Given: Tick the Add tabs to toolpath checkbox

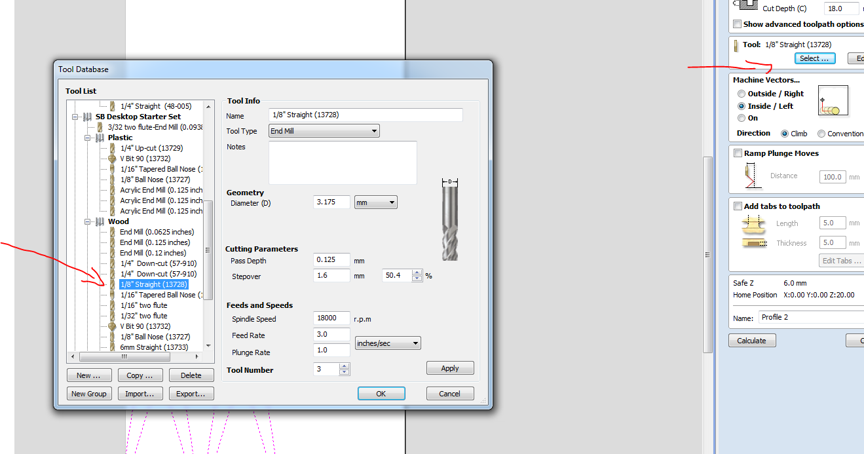Looking at the screenshot, I should click(x=737, y=206).
